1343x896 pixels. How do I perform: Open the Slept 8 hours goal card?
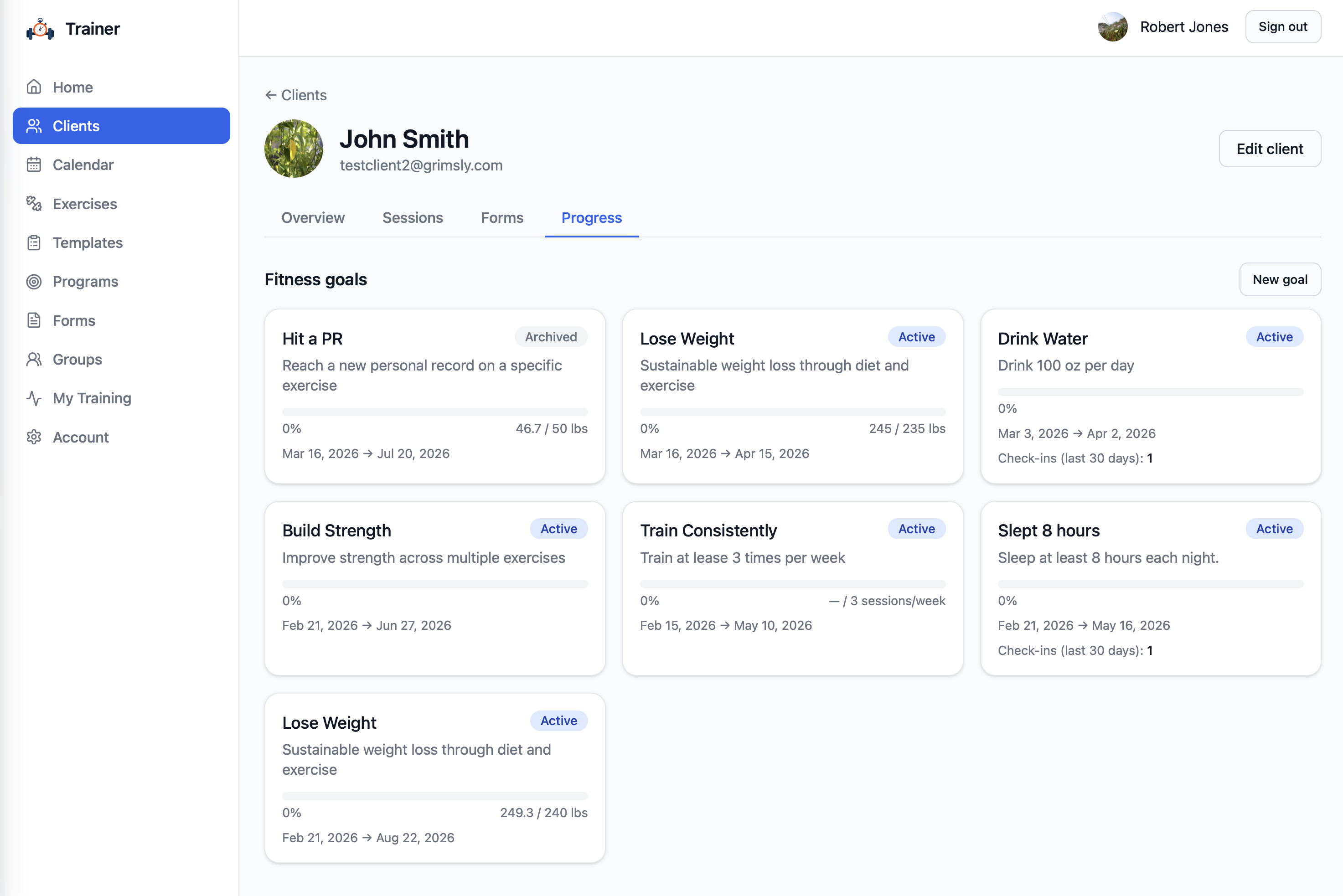pos(1151,588)
